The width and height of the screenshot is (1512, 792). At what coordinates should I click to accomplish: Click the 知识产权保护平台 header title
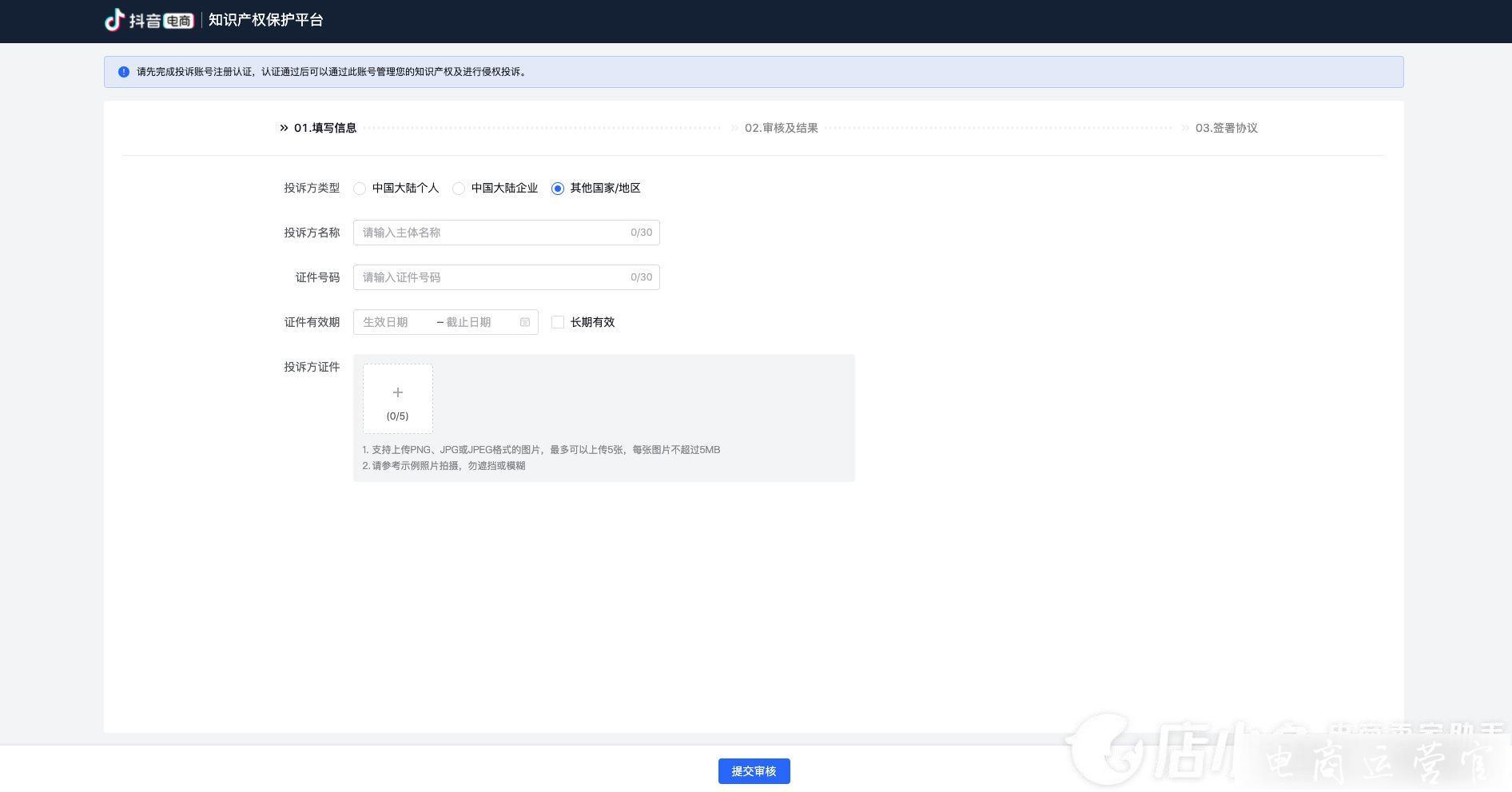[x=266, y=20]
